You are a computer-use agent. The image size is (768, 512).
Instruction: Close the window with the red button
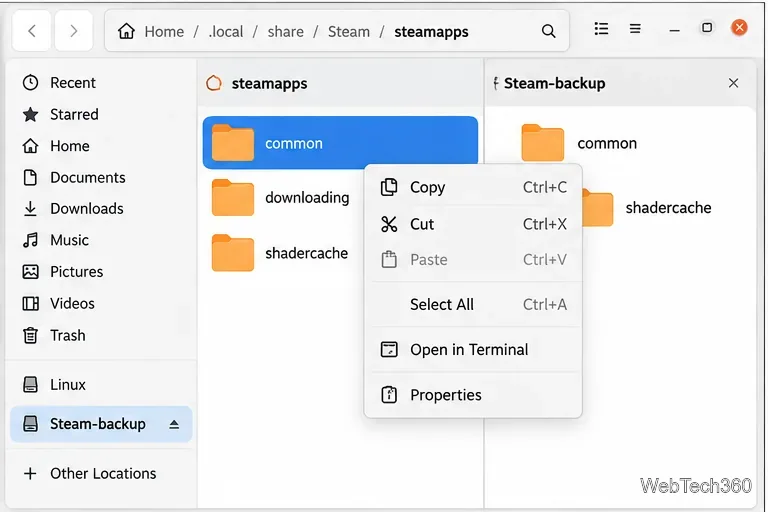(739, 27)
